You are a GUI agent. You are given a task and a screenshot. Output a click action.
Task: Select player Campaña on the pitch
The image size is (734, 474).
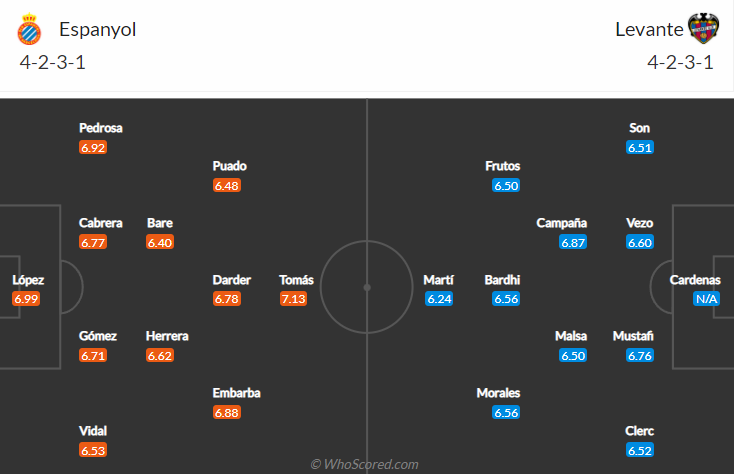coord(561,223)
